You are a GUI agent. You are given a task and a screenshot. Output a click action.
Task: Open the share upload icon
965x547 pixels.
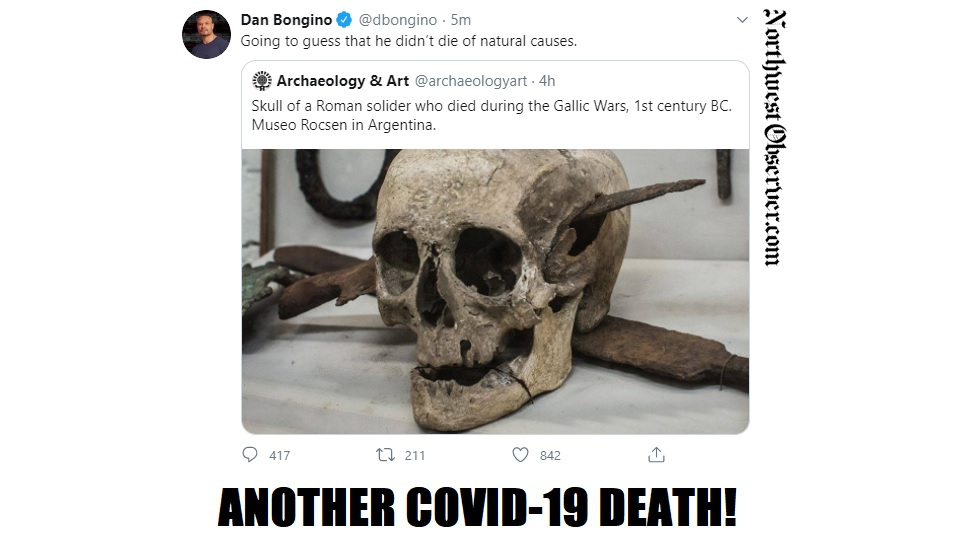pyautogui.click(x=657, y=455)
